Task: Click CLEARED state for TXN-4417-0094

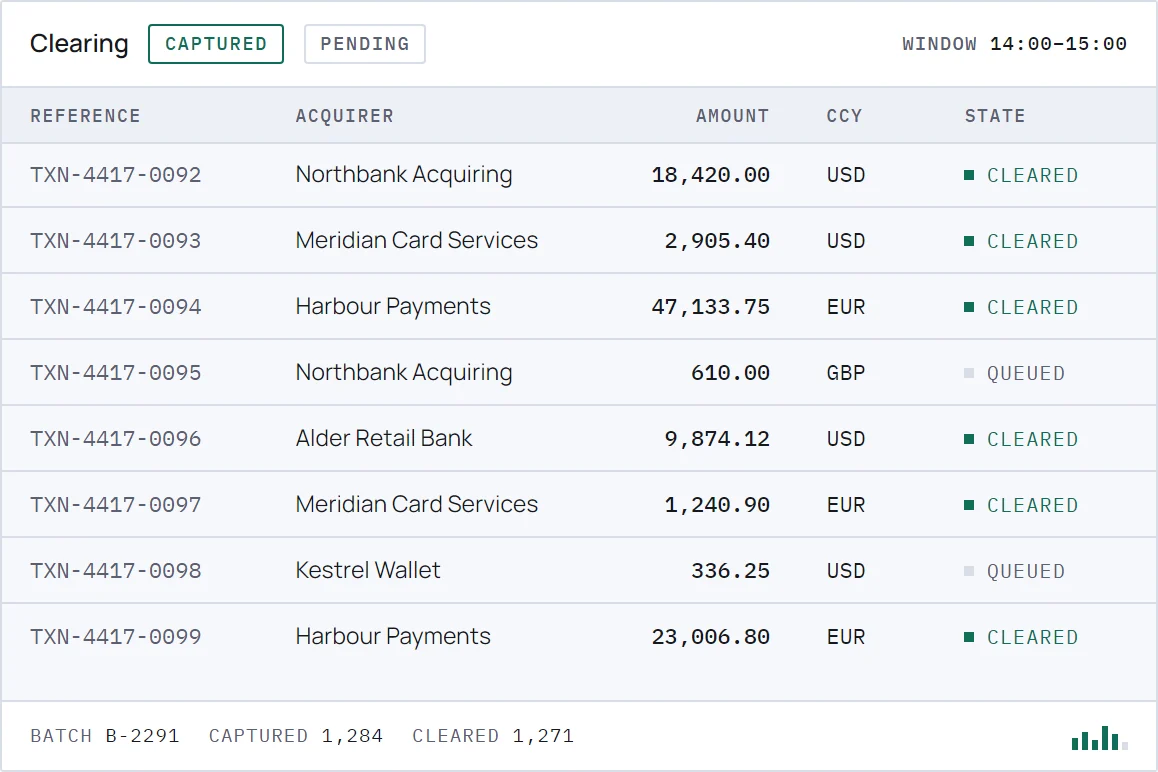Action: click(1021, 307)
